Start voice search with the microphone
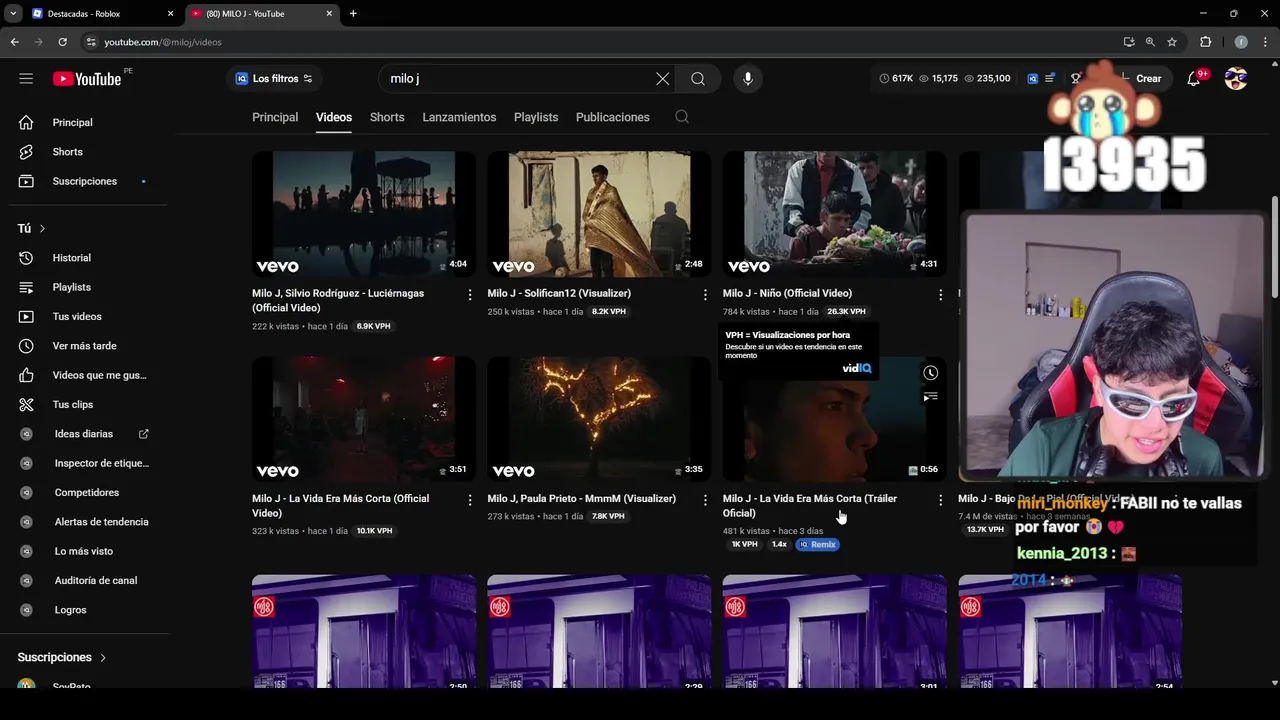Image resolution: width=1280 pixels, height=720 pixels. pos(748,79)
